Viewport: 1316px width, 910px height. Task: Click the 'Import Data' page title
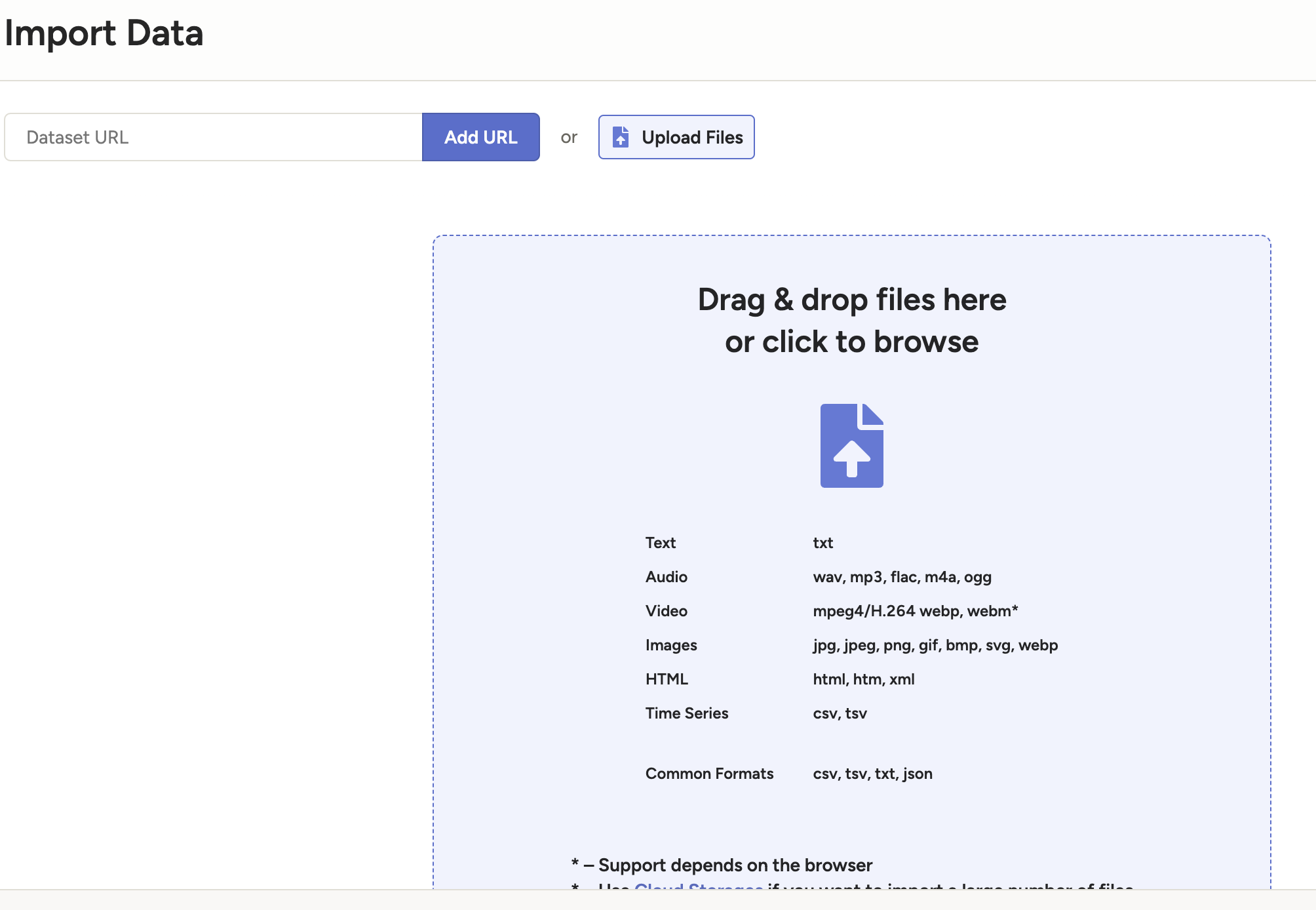click(104, 33)
